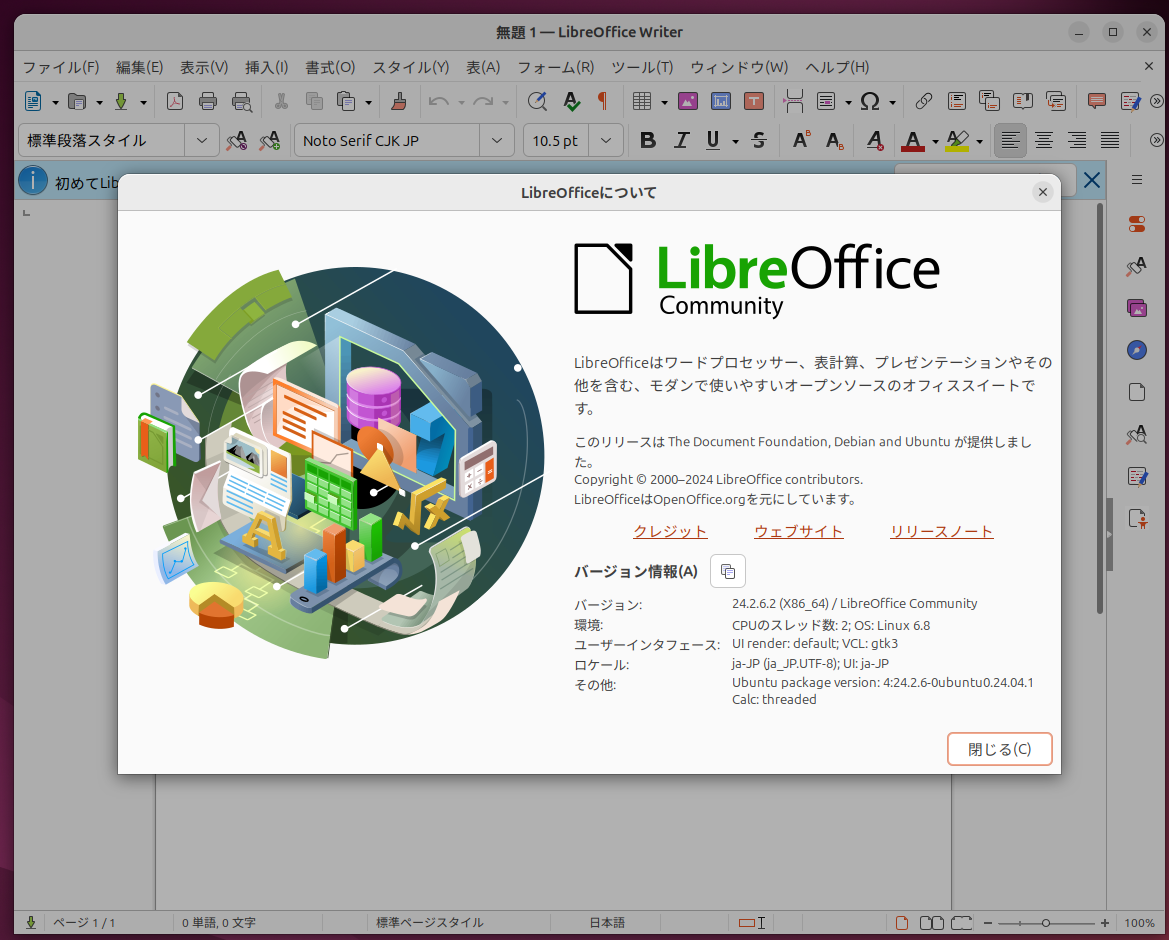Insert a footnote using the toolbar icon

pyautogui.click(x=956, y=101)
